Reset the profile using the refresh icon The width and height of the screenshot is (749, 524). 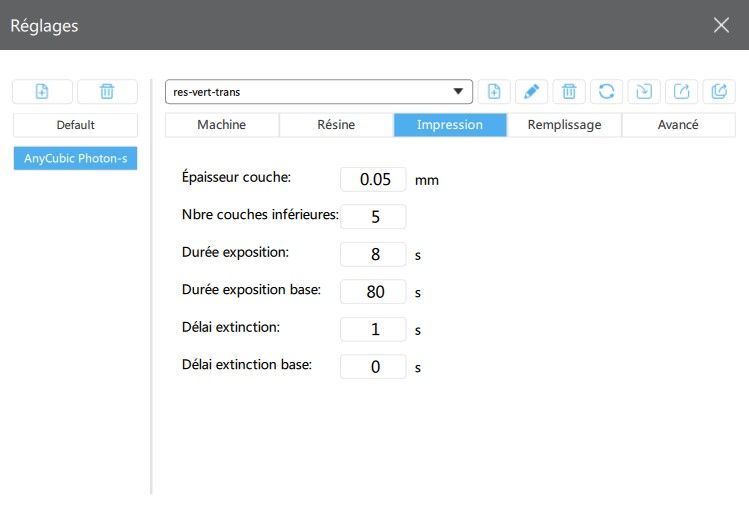[606, 91]
